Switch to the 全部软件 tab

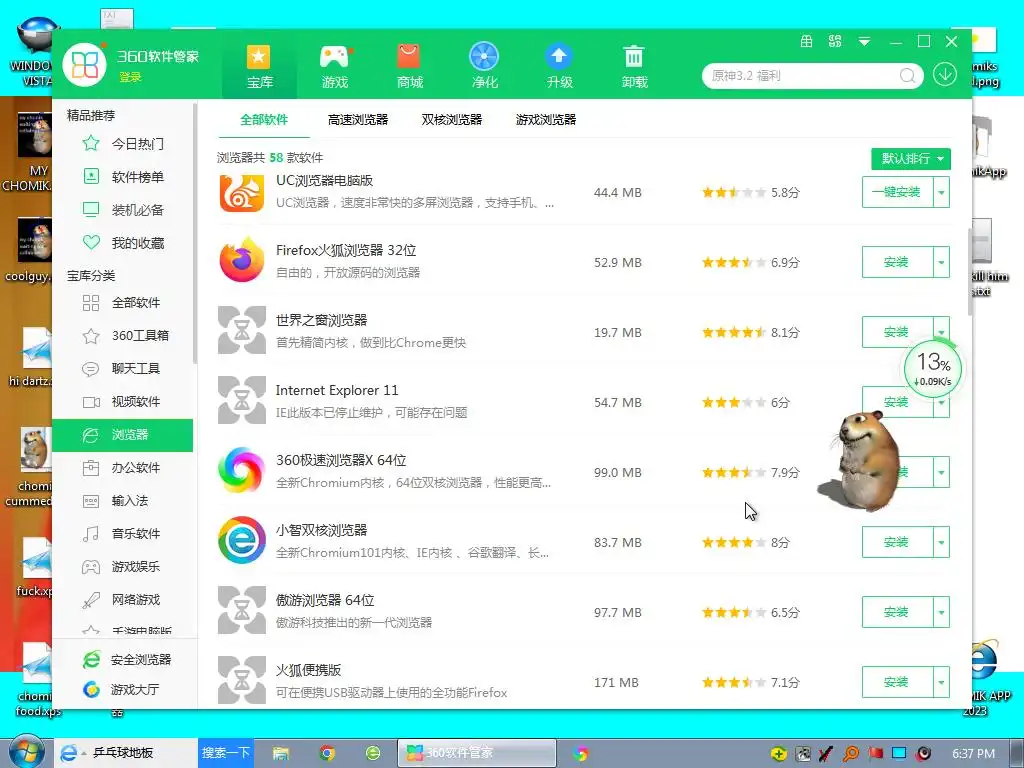[264, 120]
